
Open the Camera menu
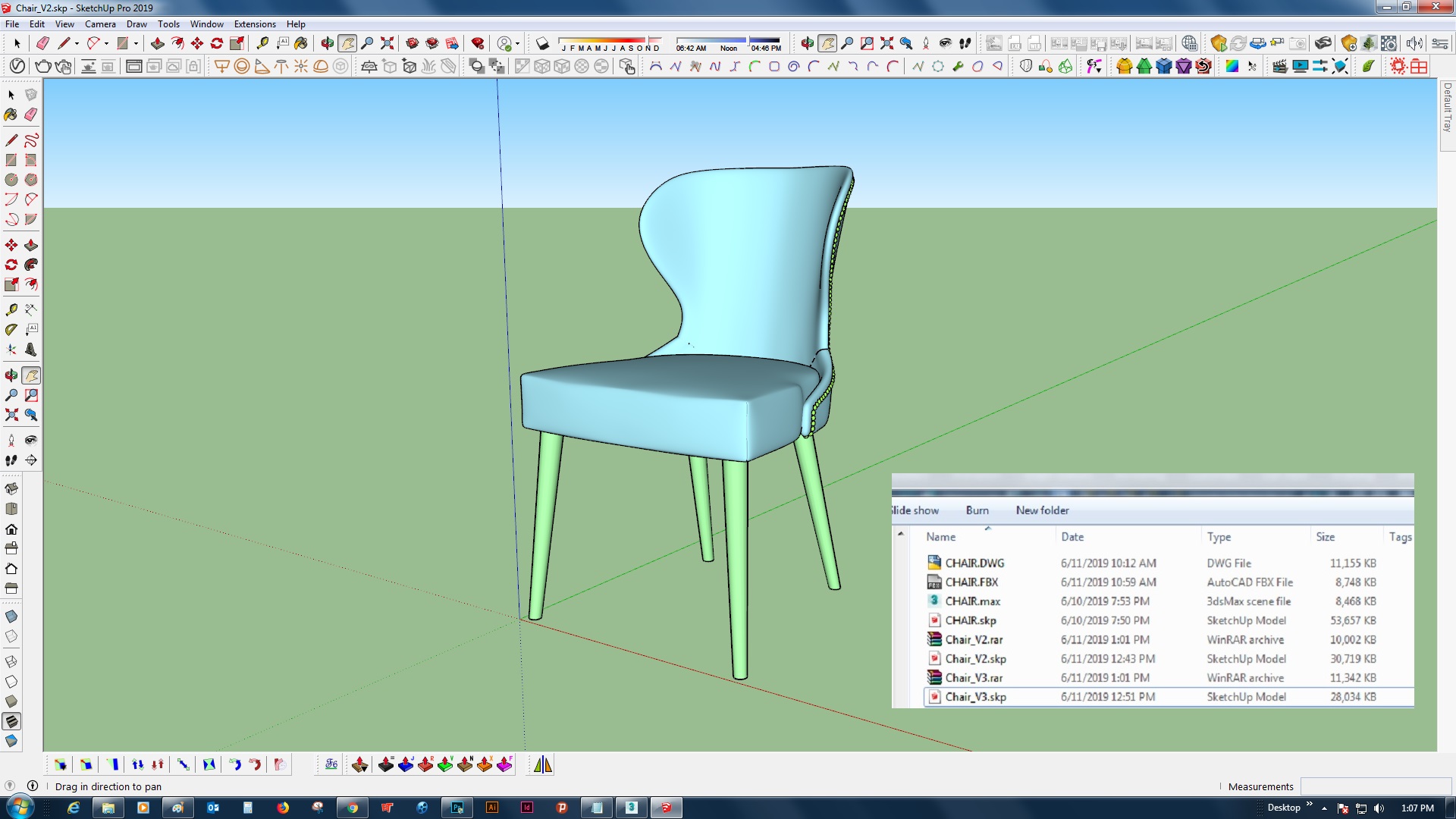coord(100,24)
